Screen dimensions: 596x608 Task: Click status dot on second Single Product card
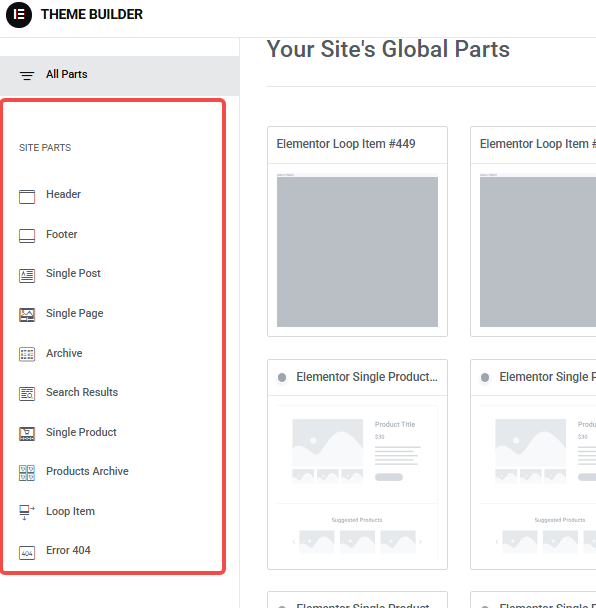[485, 377]
